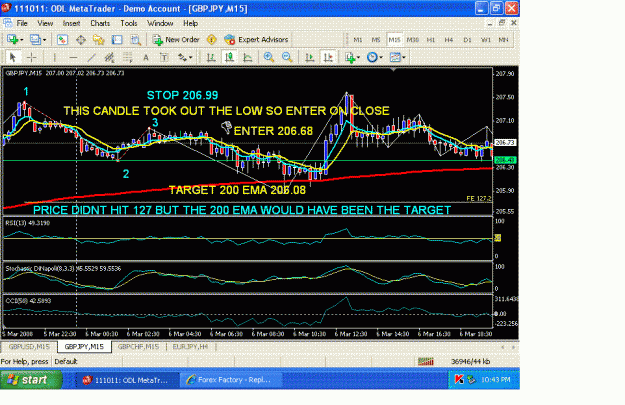Switch to Bar Chart display
625x405 pixels.
[x=211, y=57]
